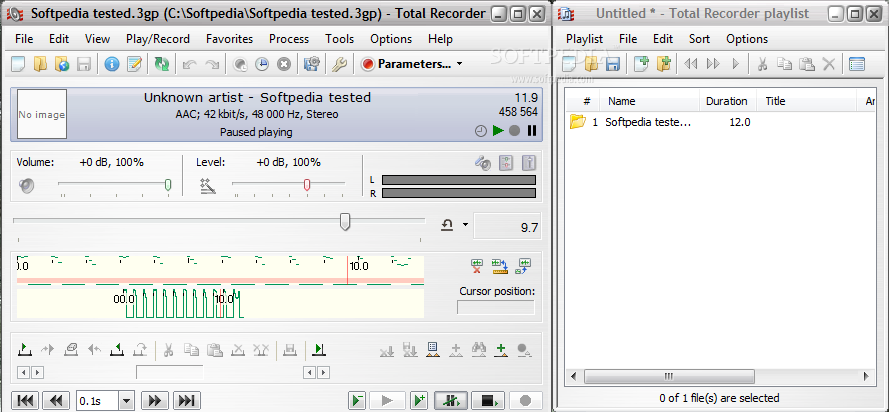Click the green play-plus button in bottom transport
The height and width of the screenshot is (412, 889).
click(x=419, y=401)
